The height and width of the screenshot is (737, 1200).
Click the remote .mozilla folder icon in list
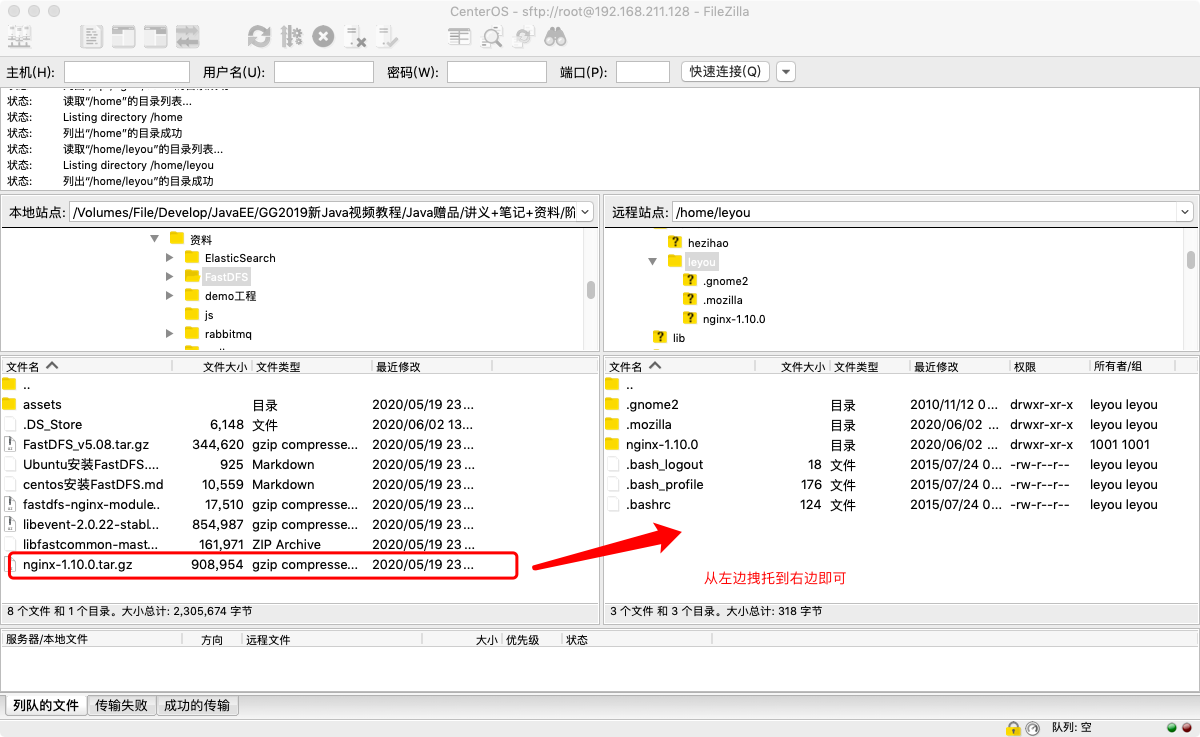613,424
